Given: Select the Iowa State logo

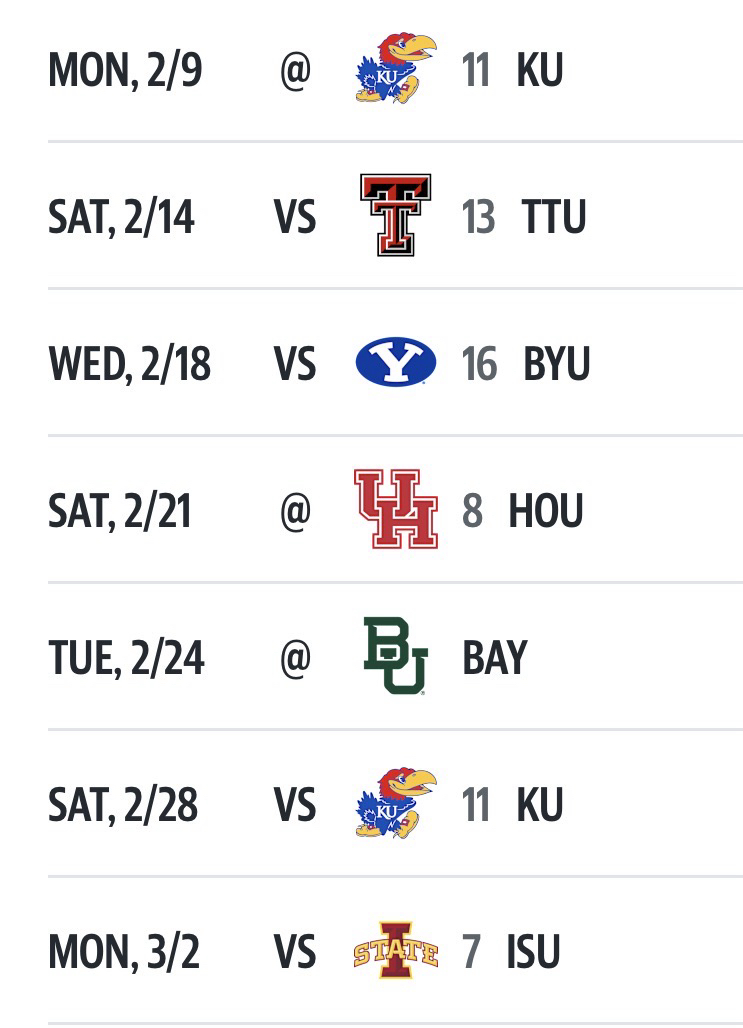Looking at the screenshot, I should (396, 950).
